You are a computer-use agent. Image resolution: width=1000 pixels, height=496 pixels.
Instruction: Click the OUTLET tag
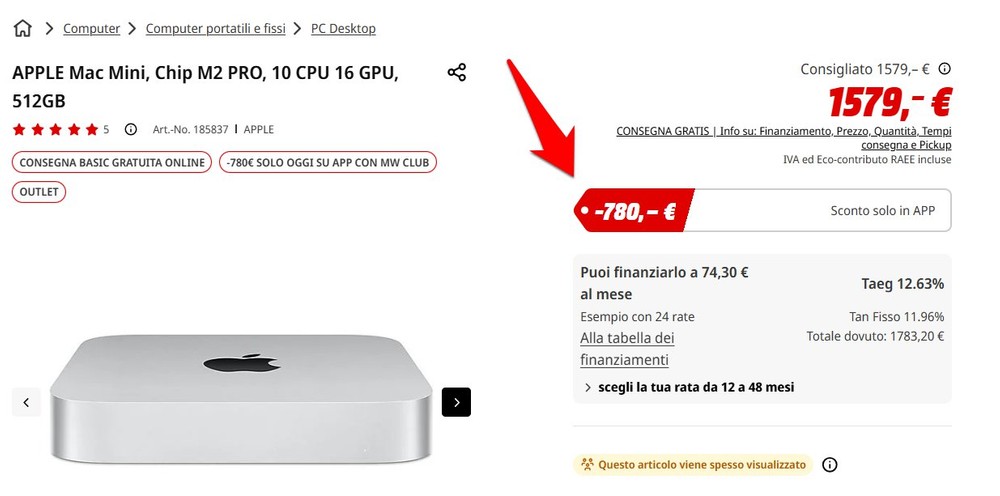pos(39,192)
